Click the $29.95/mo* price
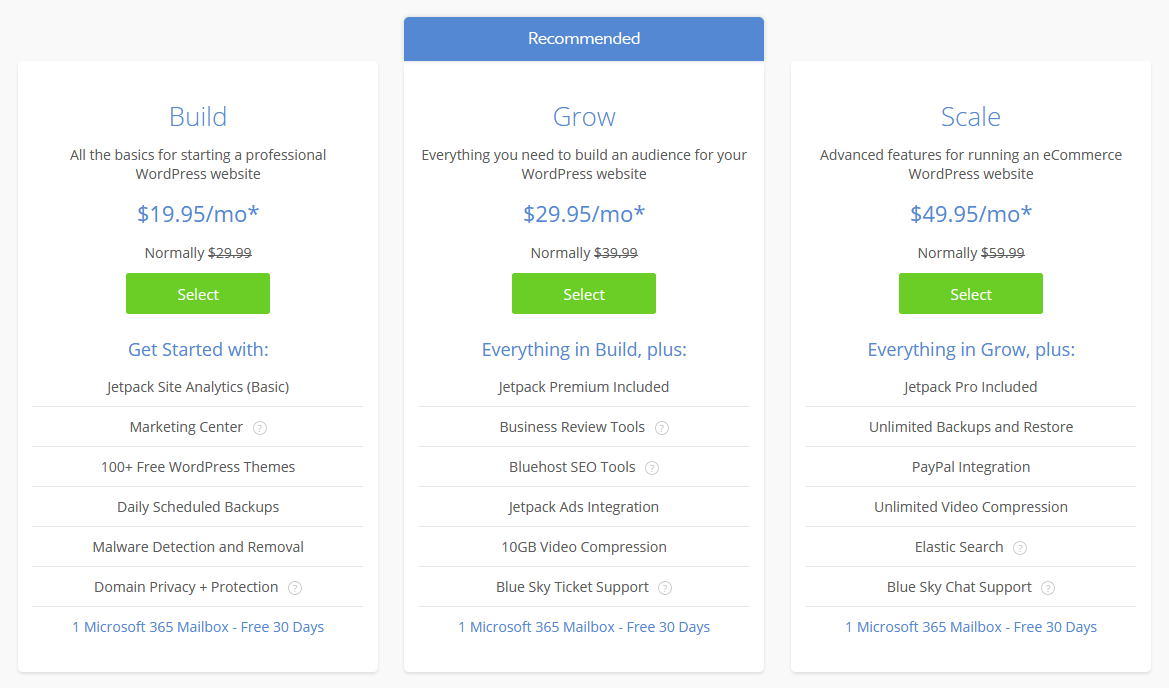 tap(584, 214)
